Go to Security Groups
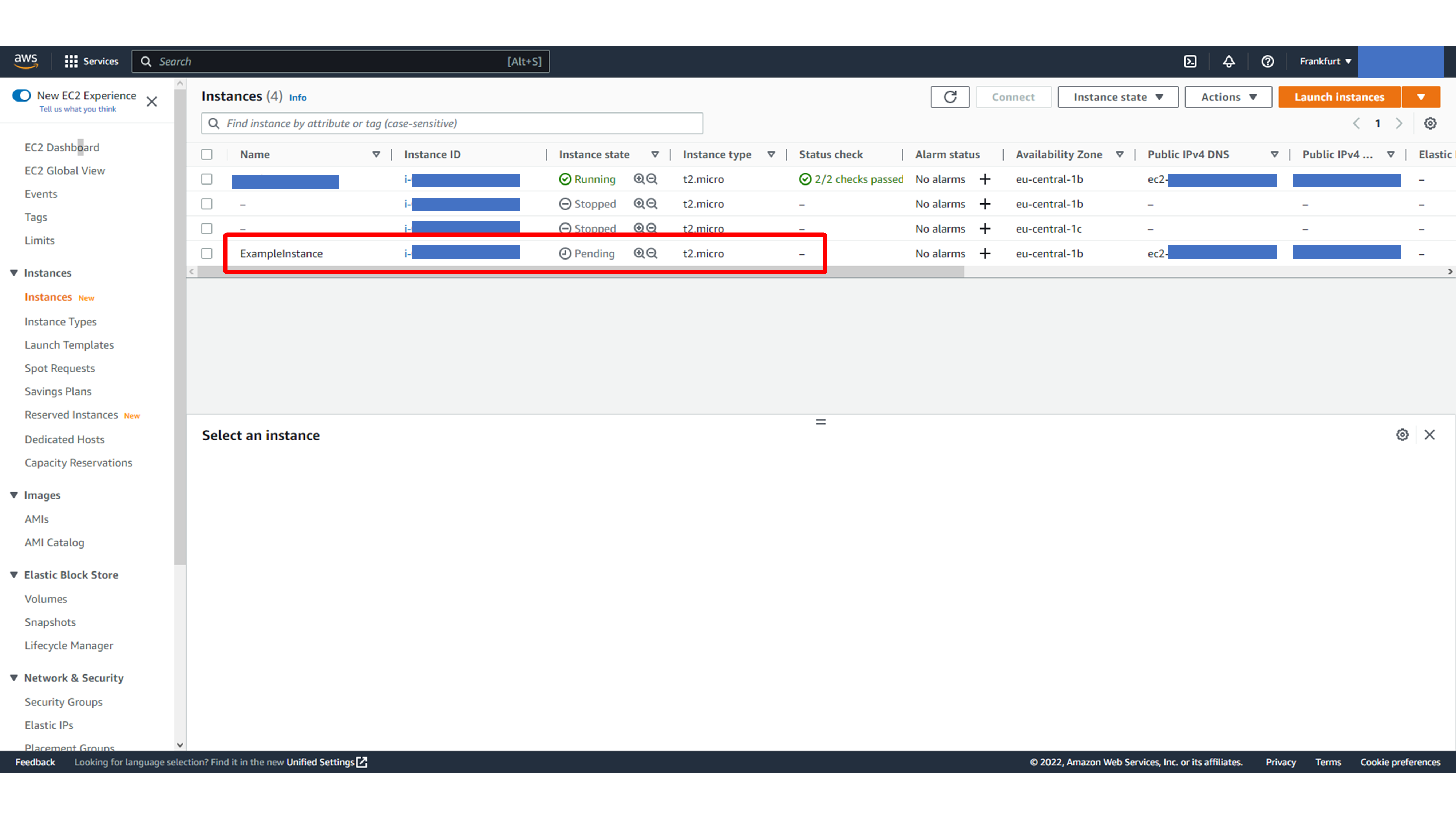Screen dimensions: 1456x819 pyautogui.click(x=63, y=701)
